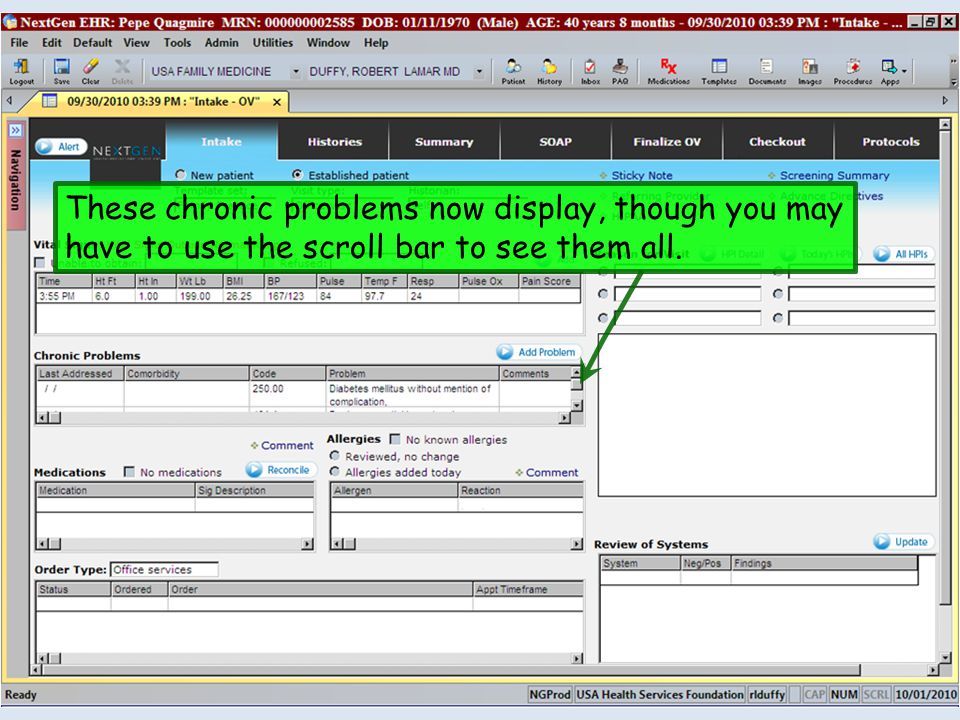The height and width of the screenshot is (720, 960).
Task: Open the Screening Summary link
Action: click(834, 175)
